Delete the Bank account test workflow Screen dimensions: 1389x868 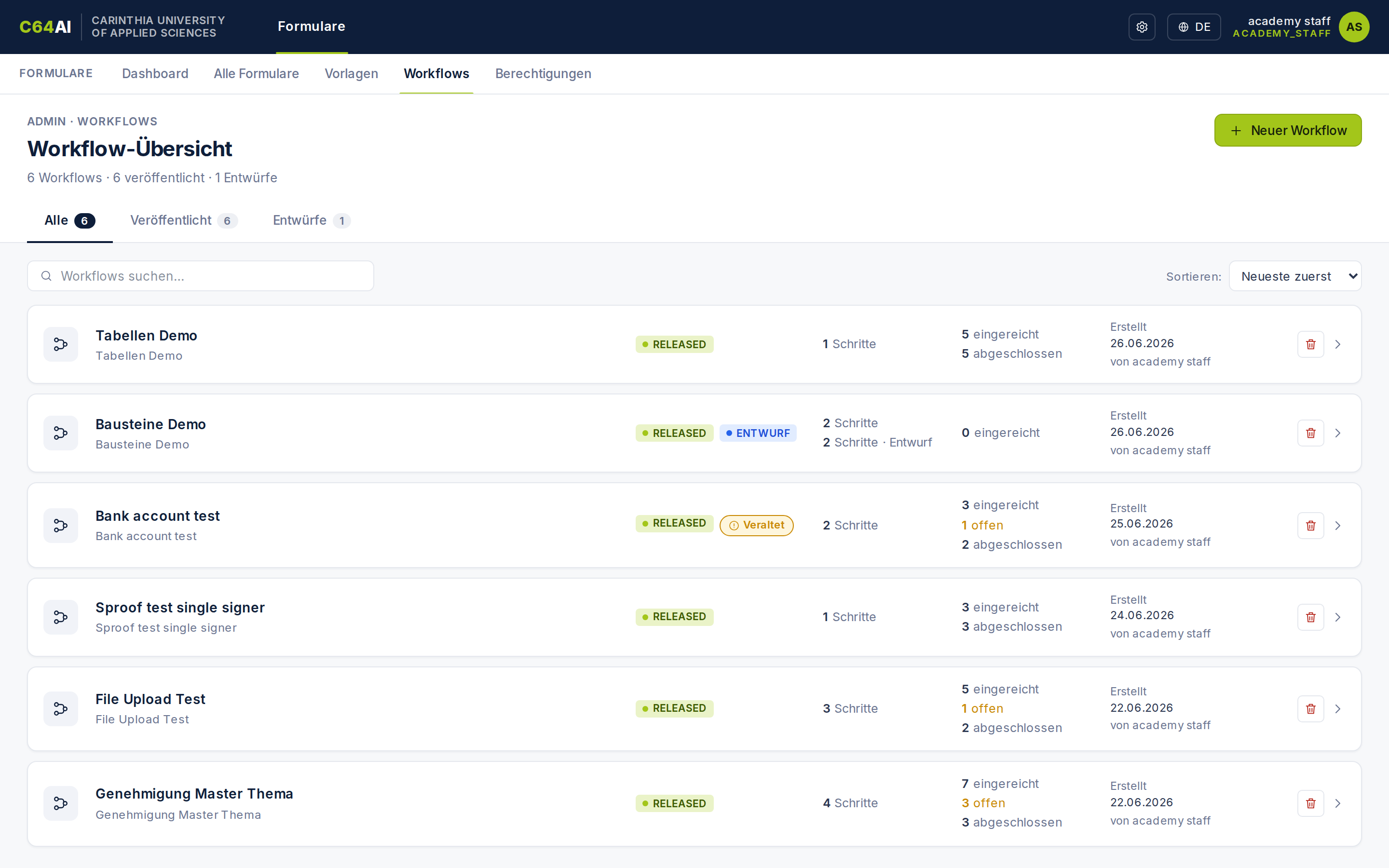(1310, 525)
